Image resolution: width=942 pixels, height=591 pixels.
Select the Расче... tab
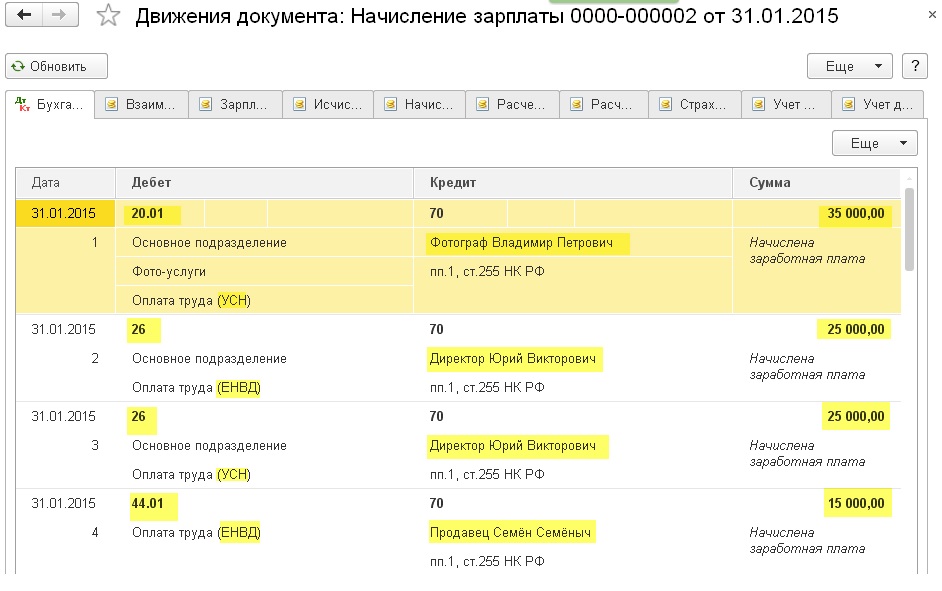[512, 105]
